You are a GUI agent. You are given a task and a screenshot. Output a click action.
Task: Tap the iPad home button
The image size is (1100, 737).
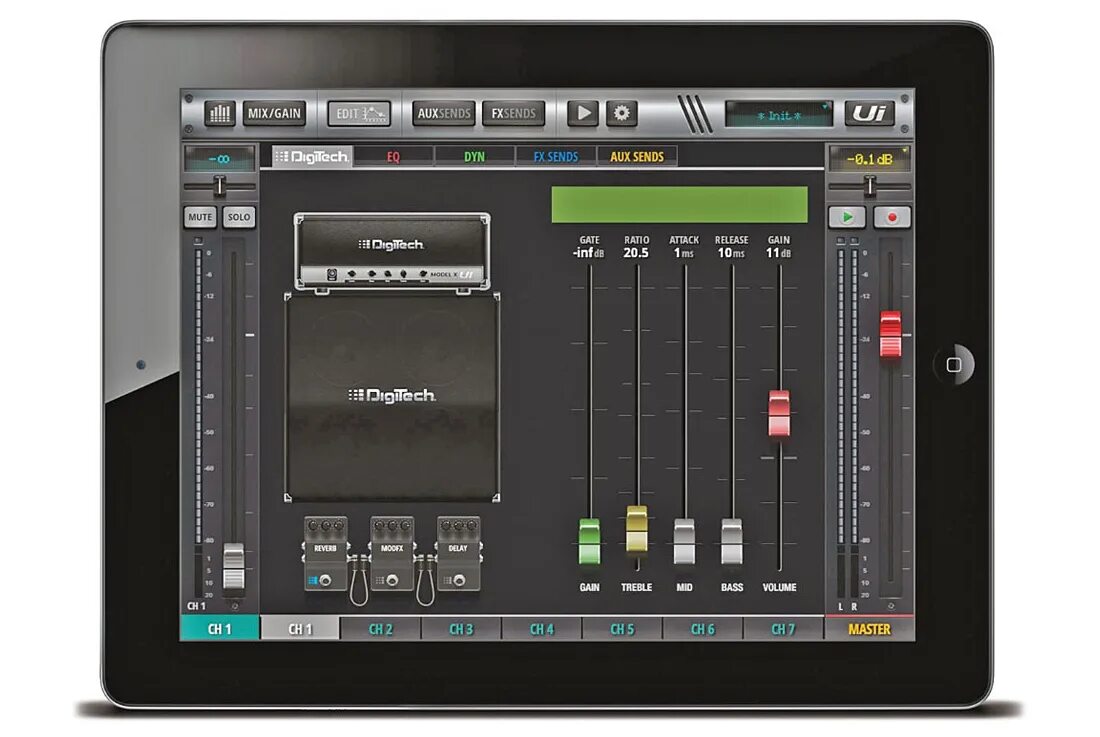coord(953,365)
